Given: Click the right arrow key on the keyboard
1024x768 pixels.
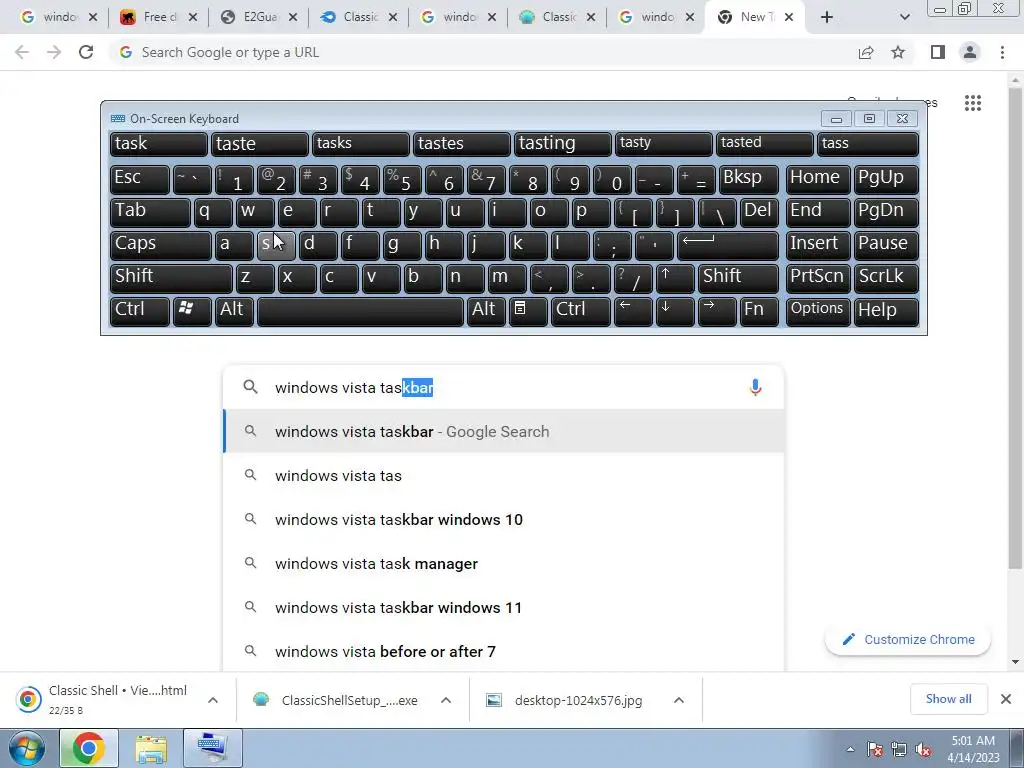Looking at the screenshot, I should point(716,310).
